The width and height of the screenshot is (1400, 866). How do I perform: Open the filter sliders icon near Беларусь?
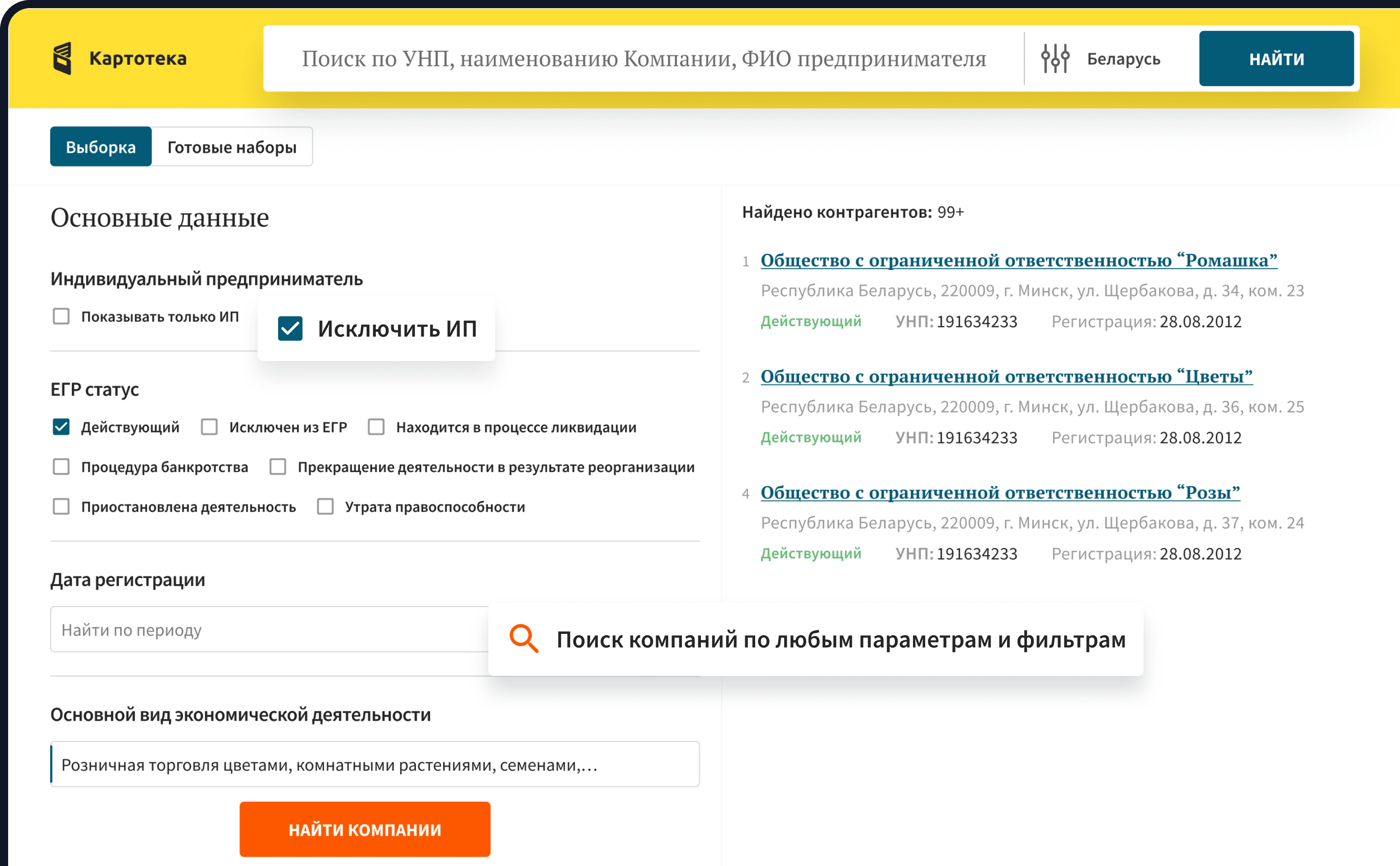[x=1056, y=57]
